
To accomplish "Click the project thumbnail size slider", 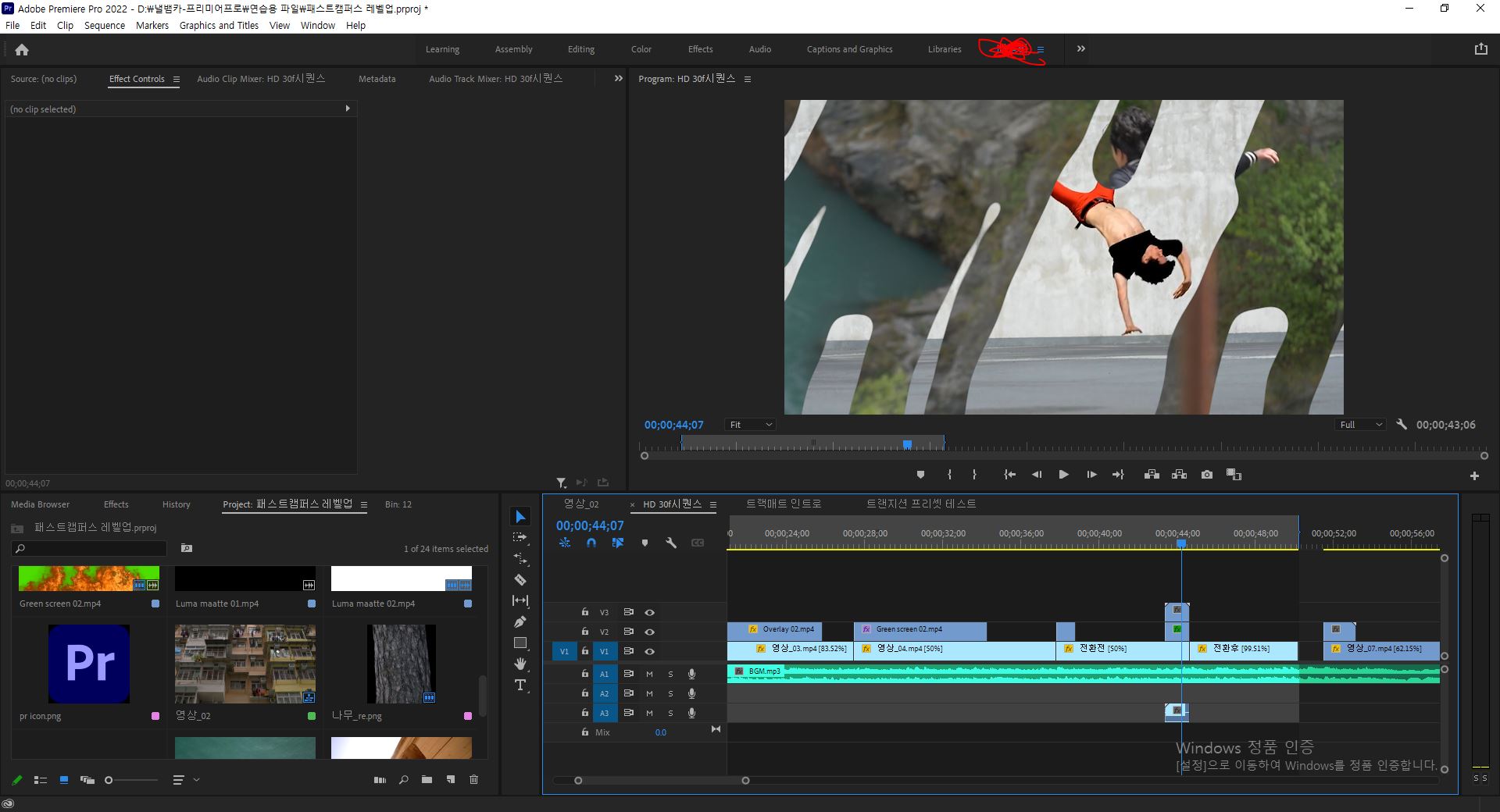I will click(x=109, y=780).
